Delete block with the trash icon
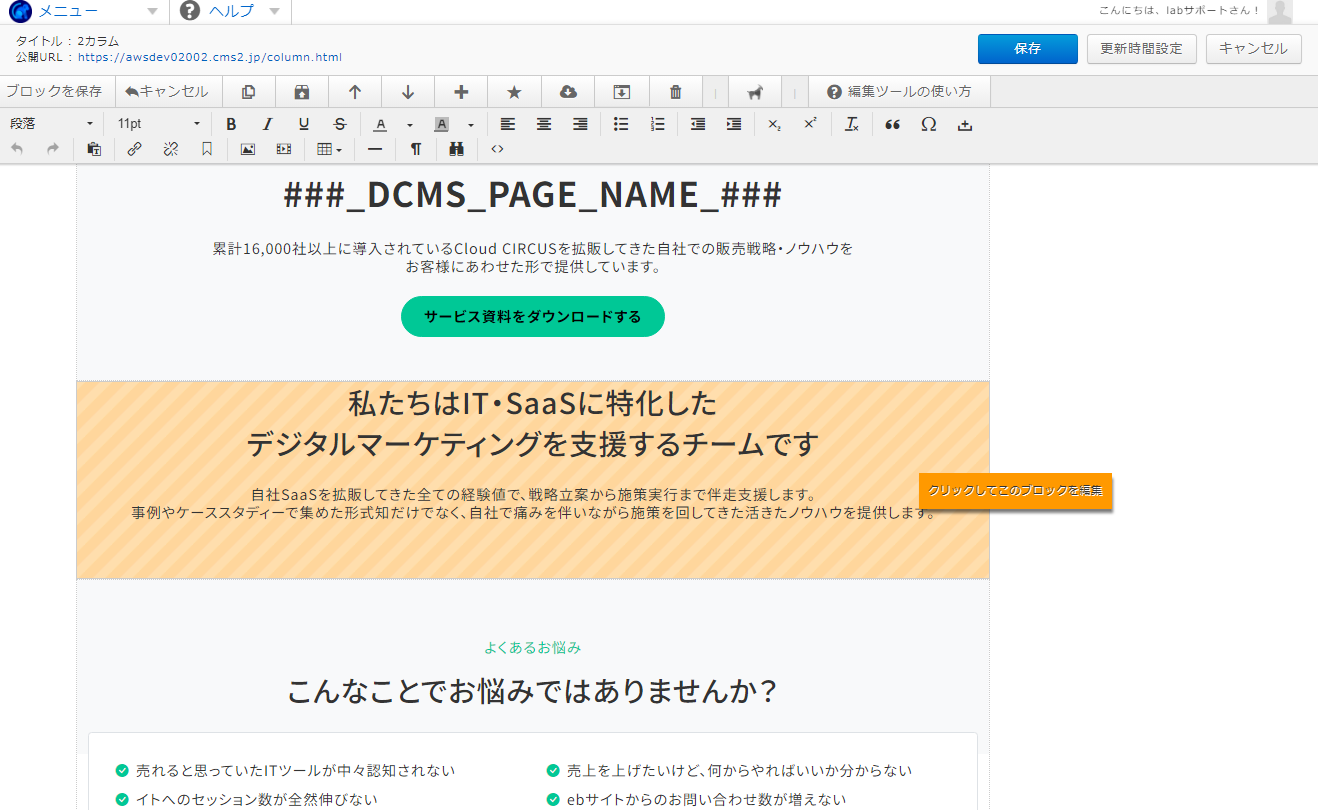The height and width of the screenshot is (810, 1318). (675, 92)
